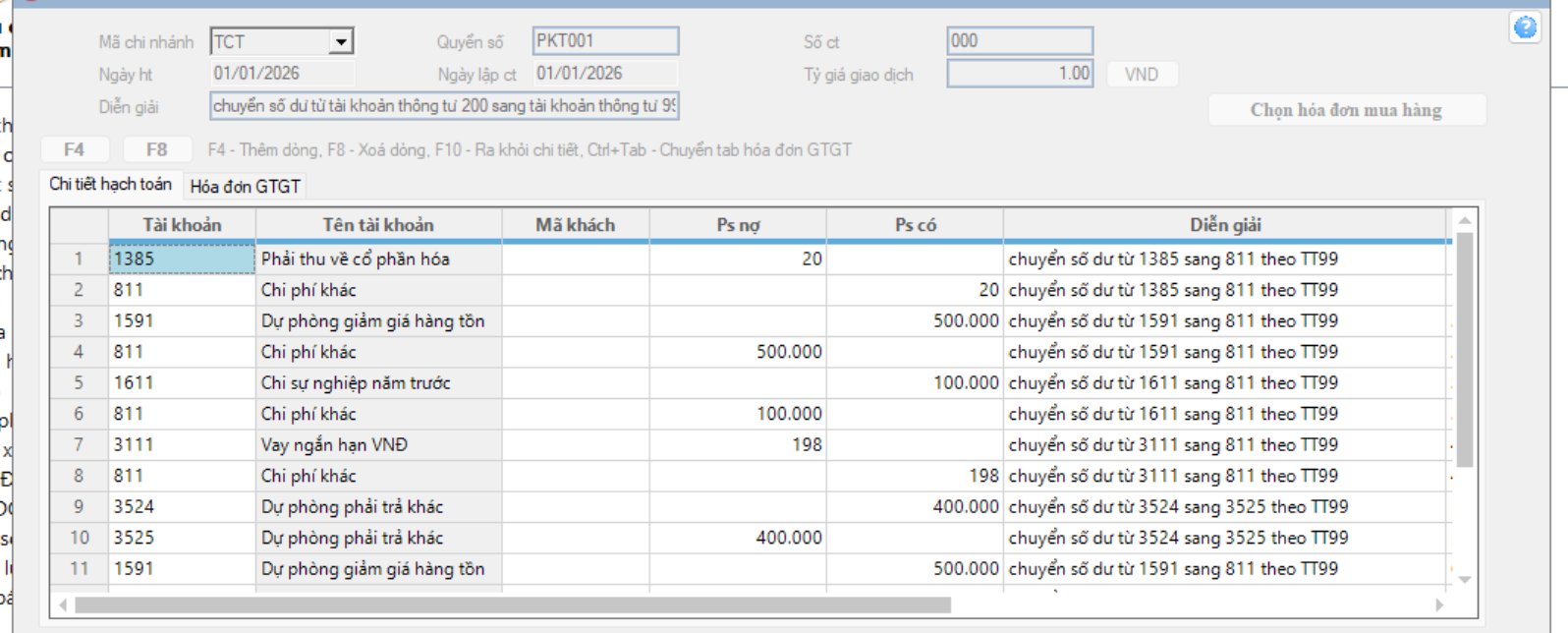Open the Mã chi nhánh dropdown arrow

(x=341, y=41)
